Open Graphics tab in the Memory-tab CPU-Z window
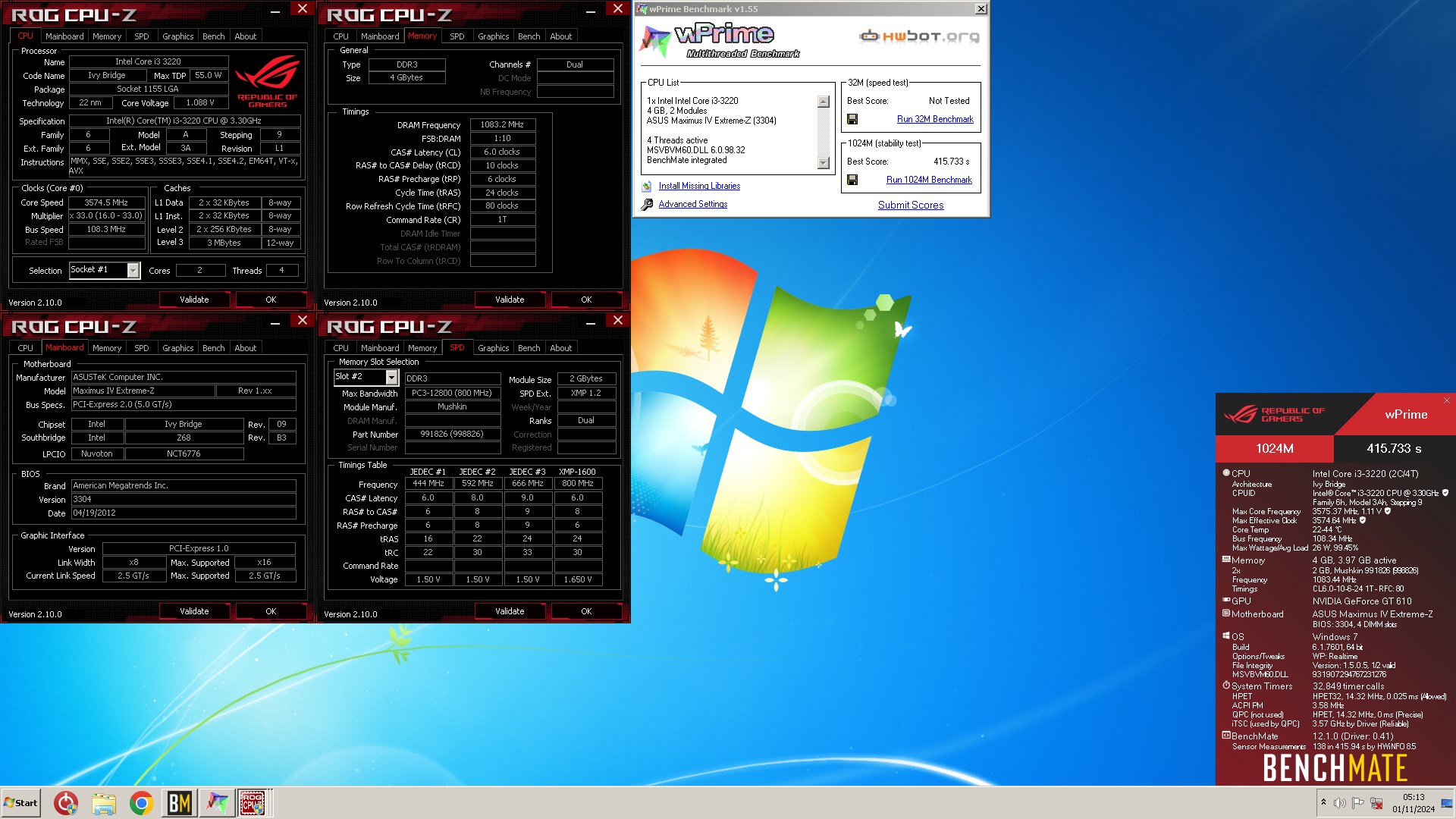 point(494,36)
